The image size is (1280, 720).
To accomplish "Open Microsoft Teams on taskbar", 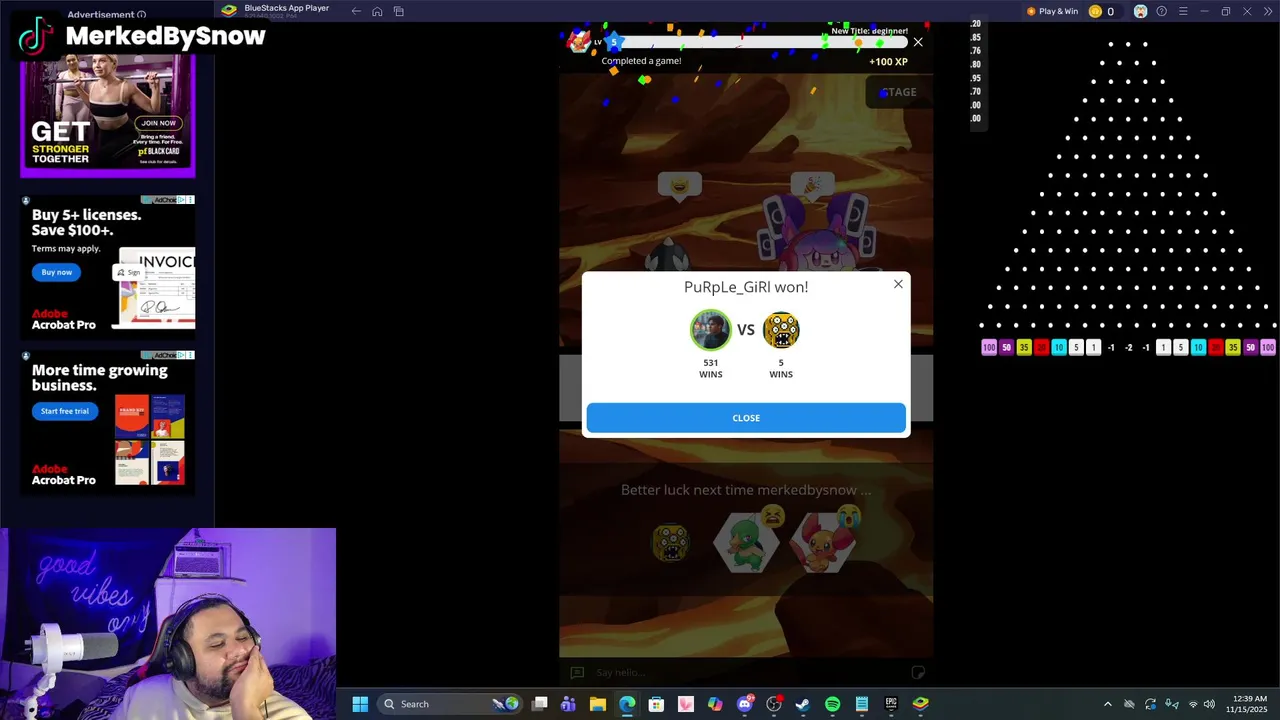I will pos(568,704).
